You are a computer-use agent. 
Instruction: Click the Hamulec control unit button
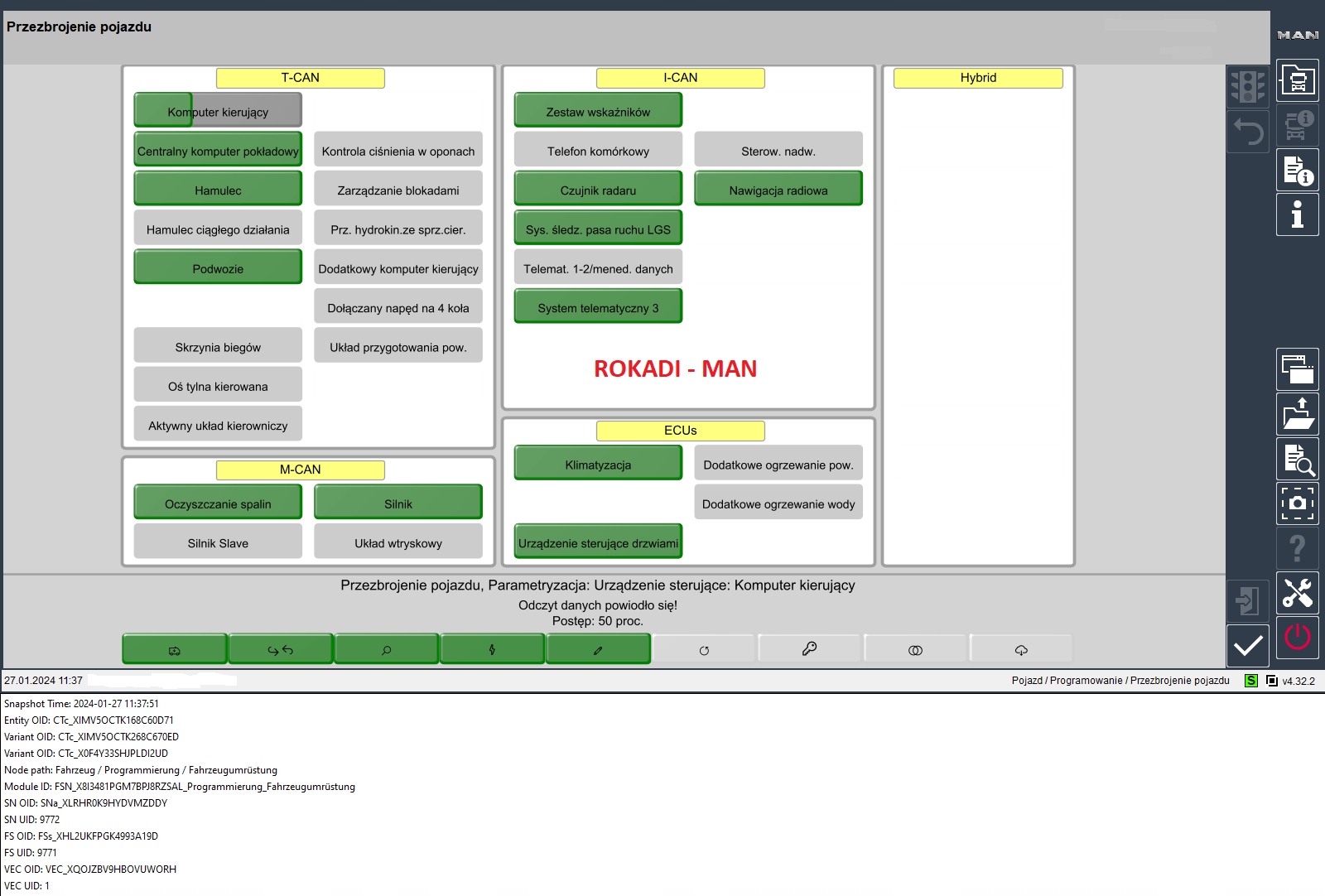(x=218, y=190)
